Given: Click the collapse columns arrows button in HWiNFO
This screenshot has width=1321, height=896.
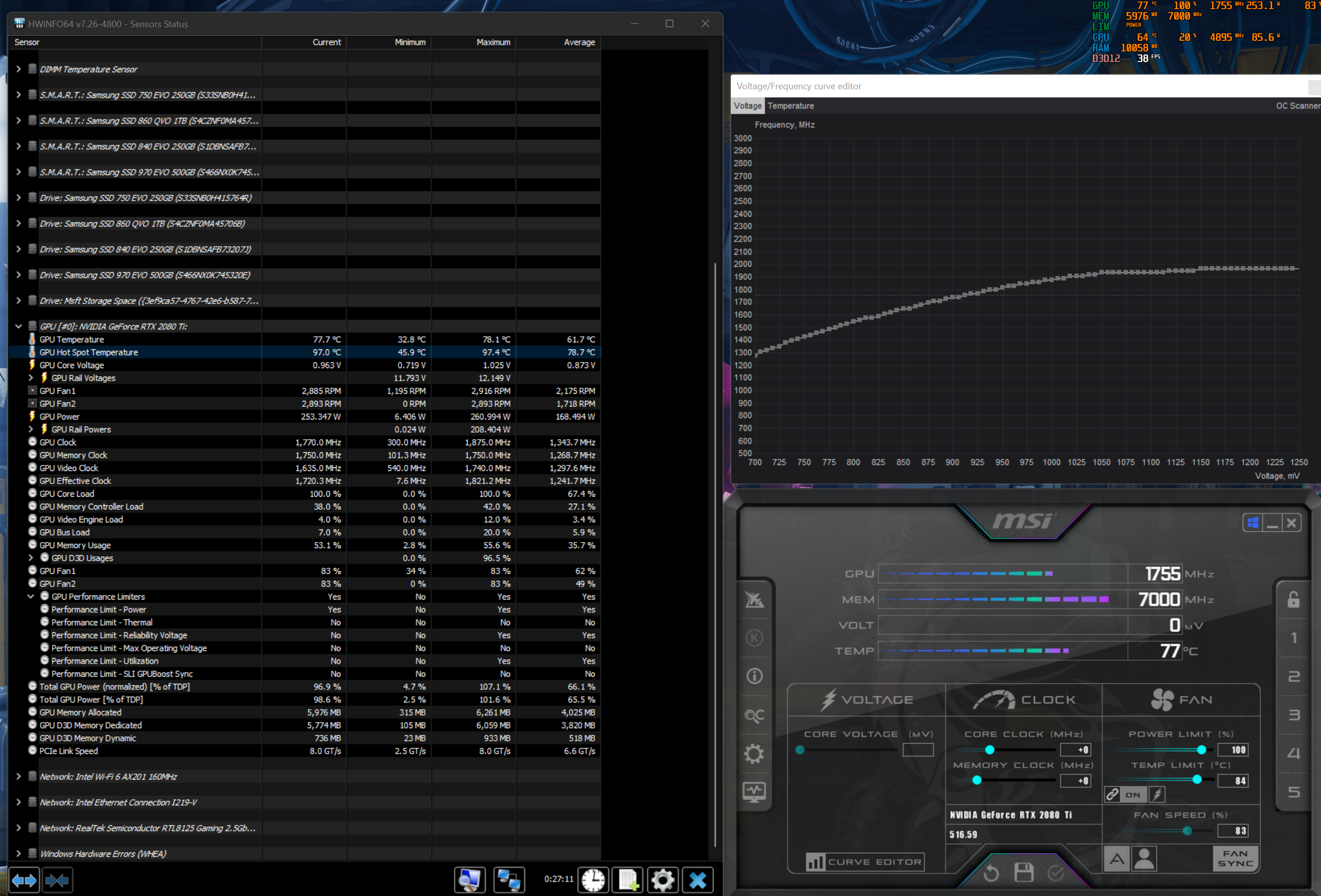Looking at the screenshot, I should 57,880.
